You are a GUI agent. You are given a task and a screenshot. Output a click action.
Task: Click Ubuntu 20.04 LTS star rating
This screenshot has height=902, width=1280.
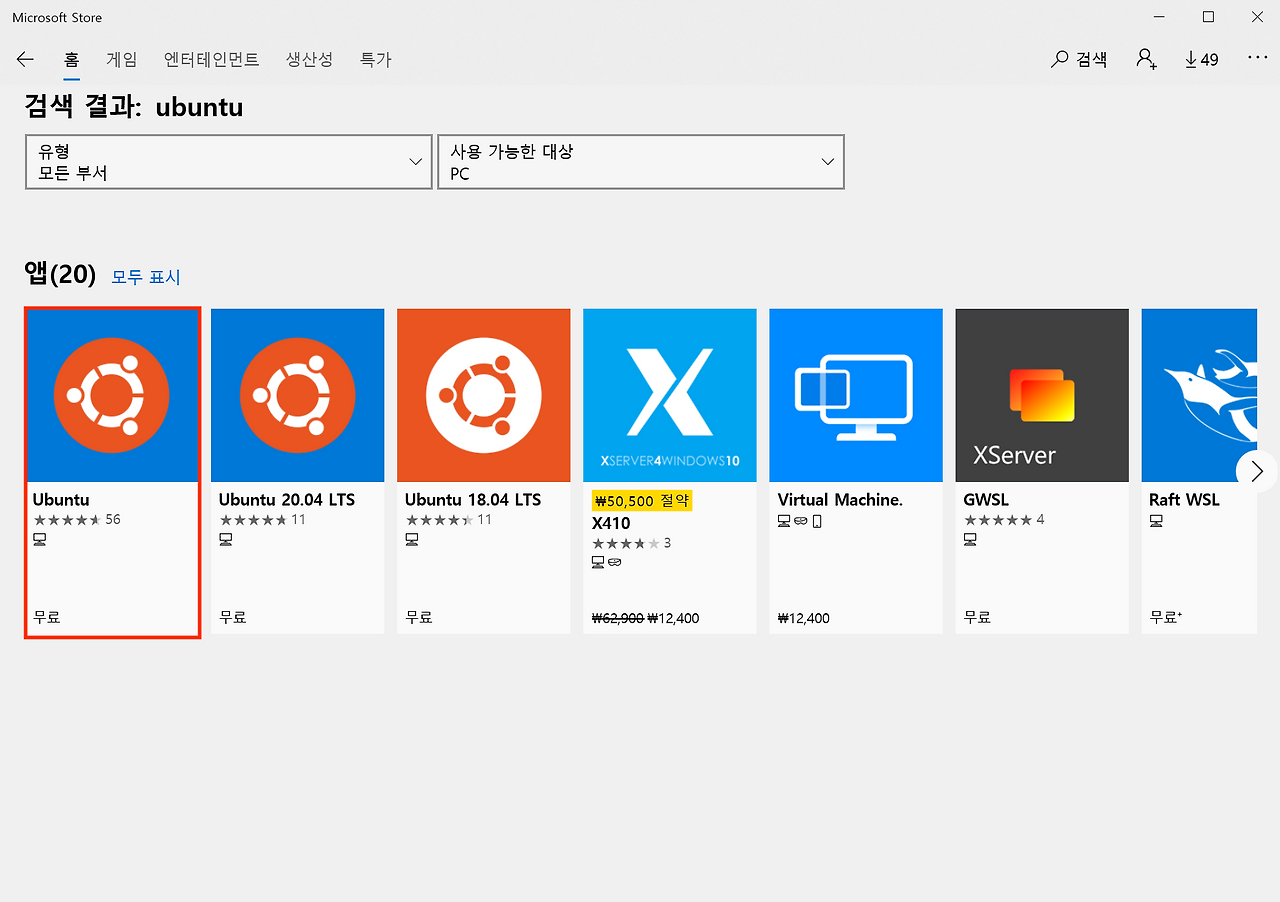click(x=253, y=520)
